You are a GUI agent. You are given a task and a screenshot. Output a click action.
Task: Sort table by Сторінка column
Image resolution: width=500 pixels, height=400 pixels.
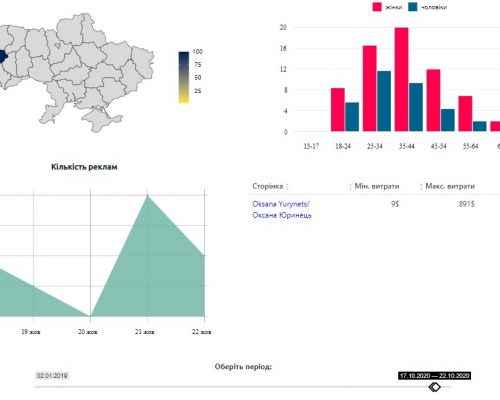coord(270,186)
